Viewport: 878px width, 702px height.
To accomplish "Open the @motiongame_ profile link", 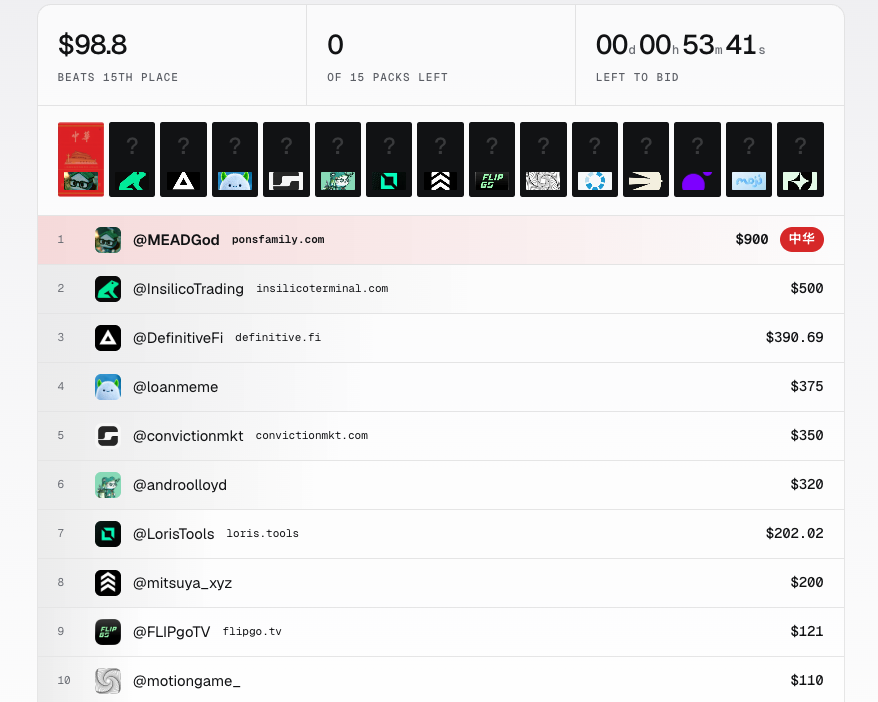I will click(186, 681).
